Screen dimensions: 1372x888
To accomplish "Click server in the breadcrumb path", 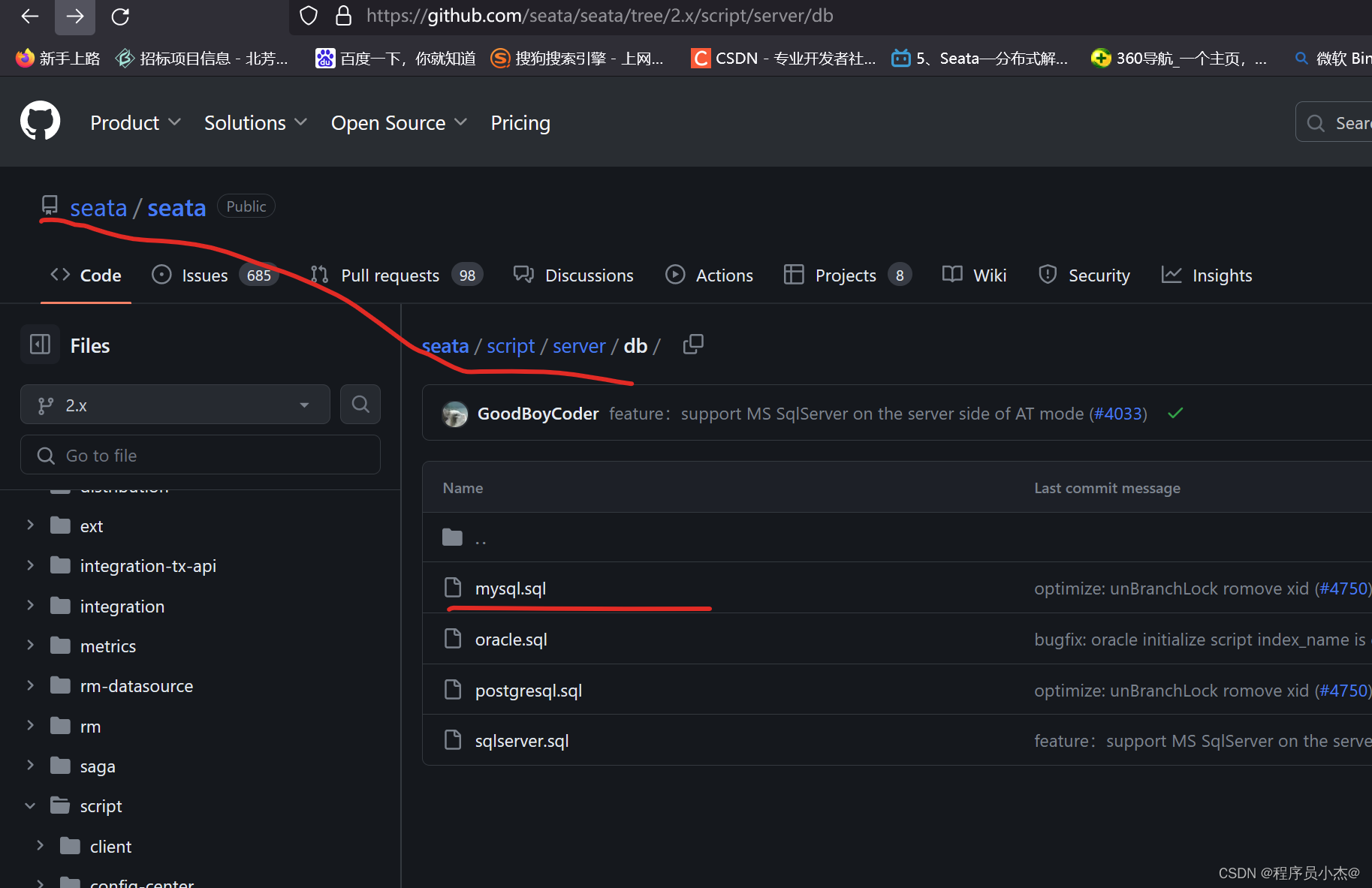I will coord(579,345).
